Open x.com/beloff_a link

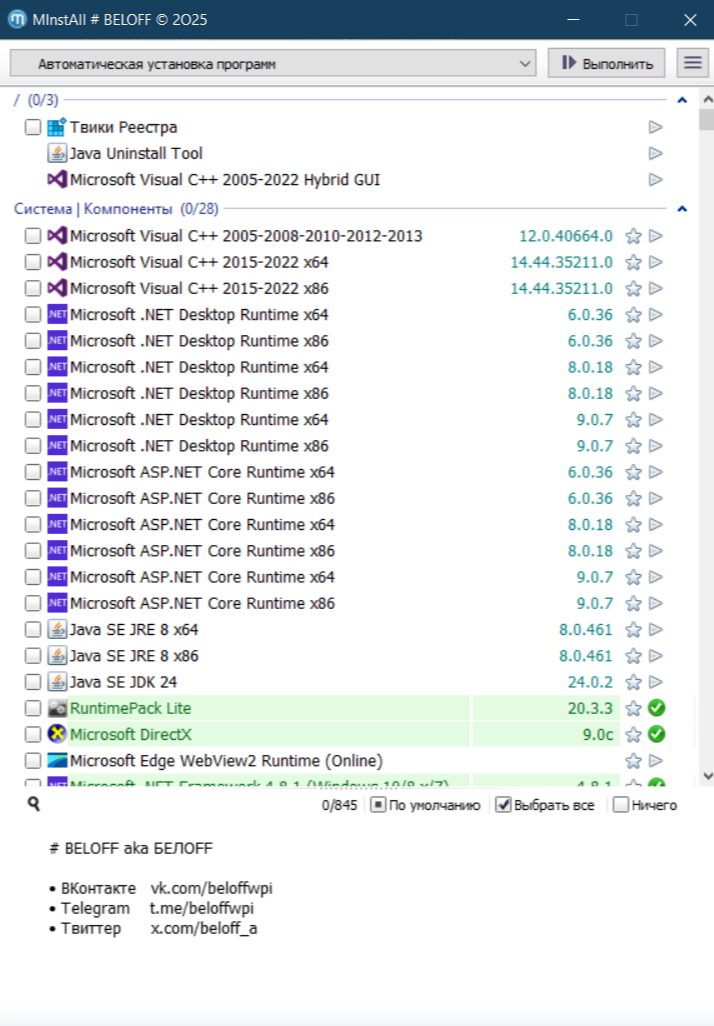(x=204, y=928)
